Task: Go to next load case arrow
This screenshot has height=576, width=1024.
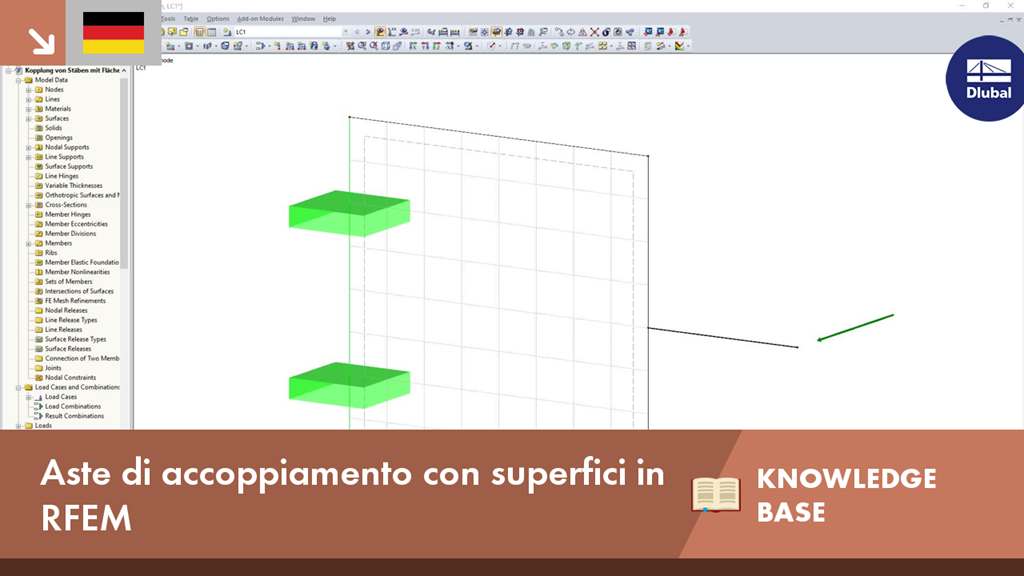Action: coord(368,32)
